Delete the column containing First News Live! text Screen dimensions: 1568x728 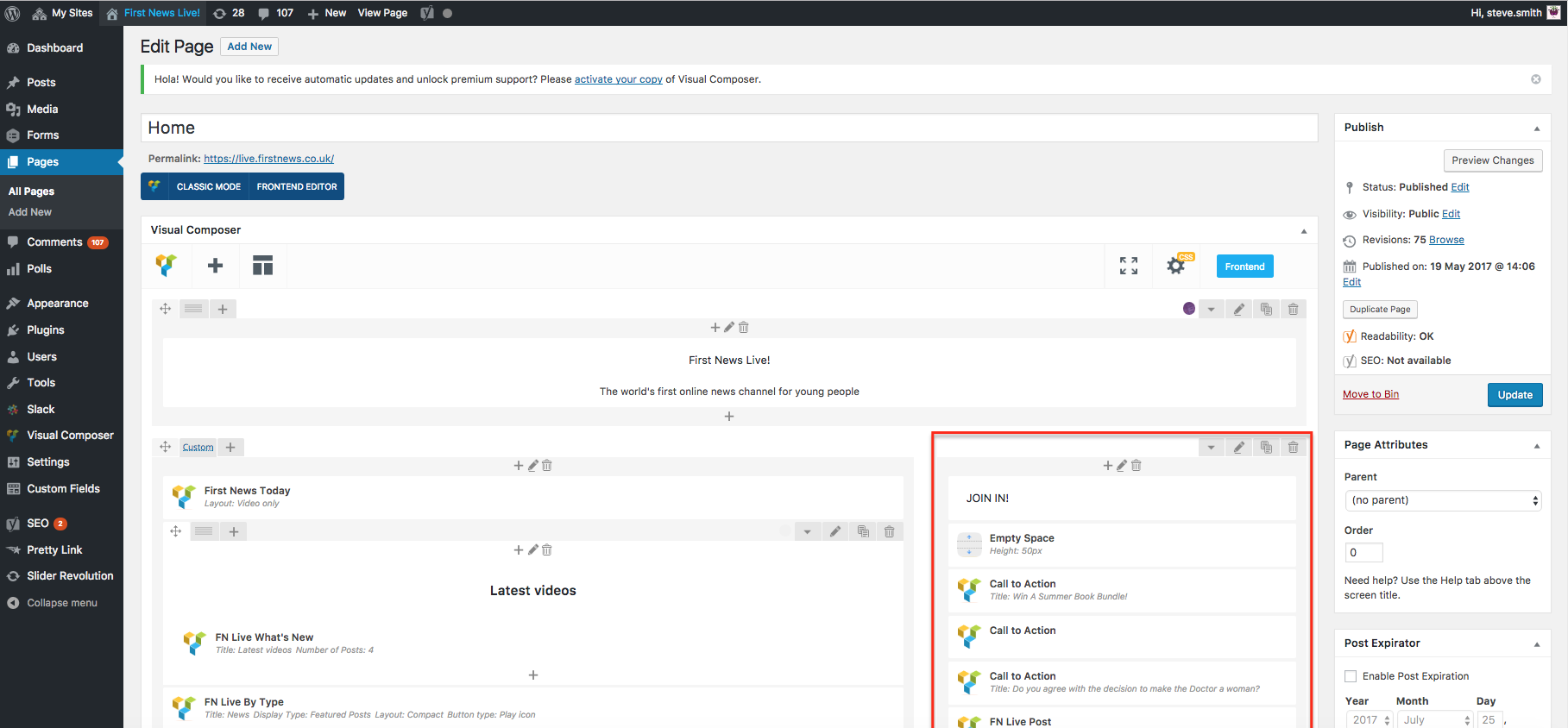(744, 328)
